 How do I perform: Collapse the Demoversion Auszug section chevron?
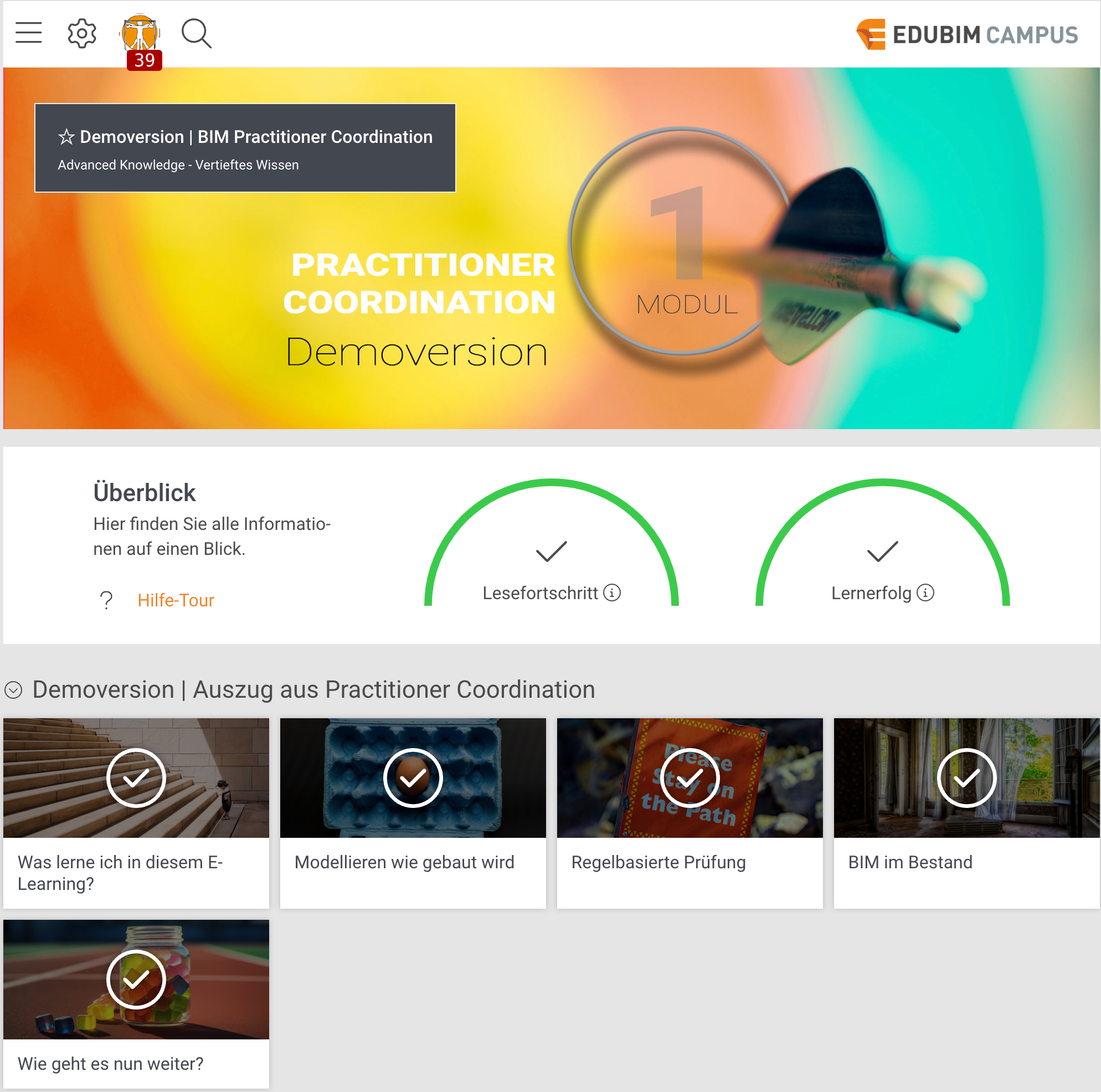tap(13, 690)
